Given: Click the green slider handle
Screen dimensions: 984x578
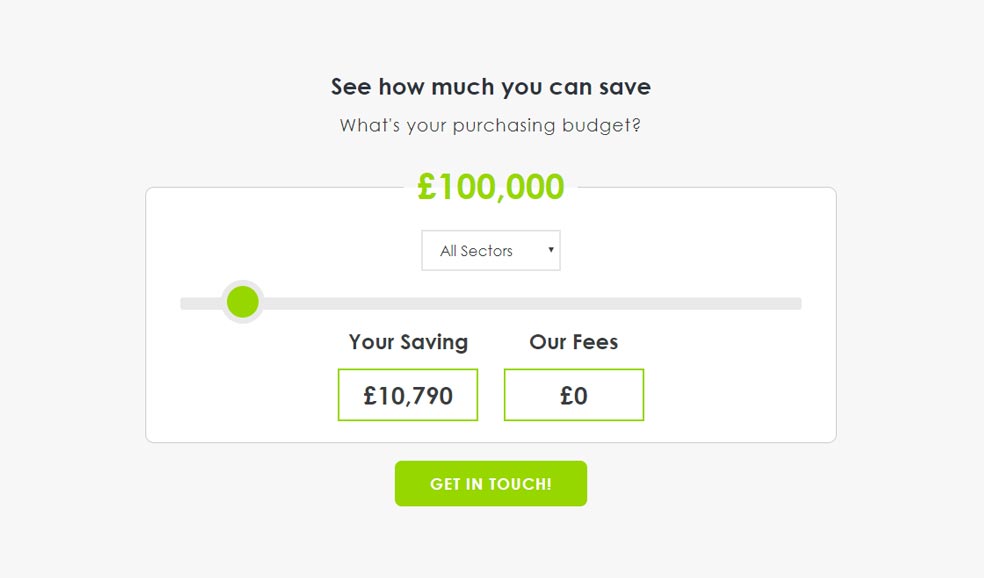Looking at the screenshot, I should pos(242,302).
